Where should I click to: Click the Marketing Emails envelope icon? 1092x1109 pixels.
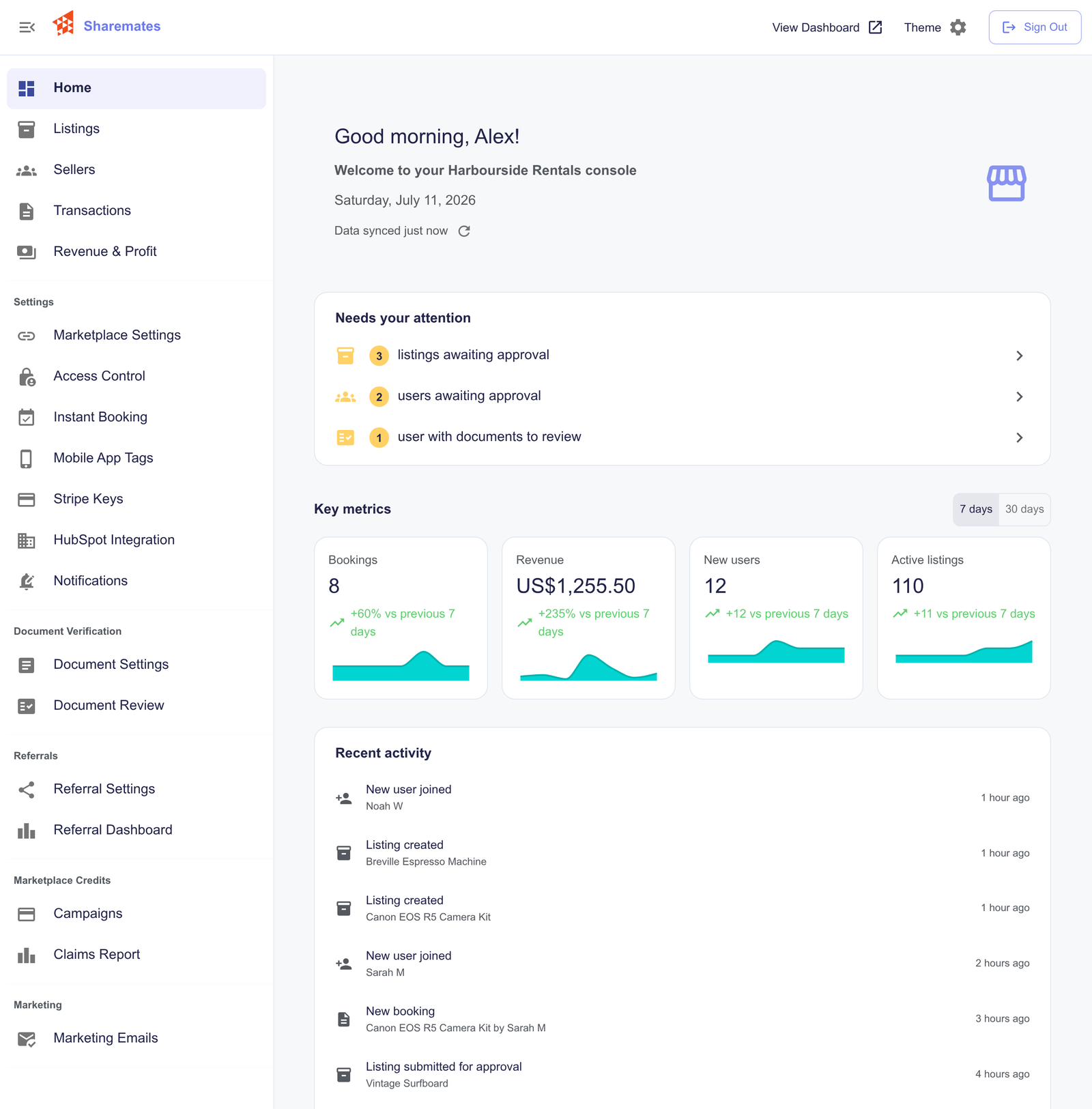tap(27, 1039)
